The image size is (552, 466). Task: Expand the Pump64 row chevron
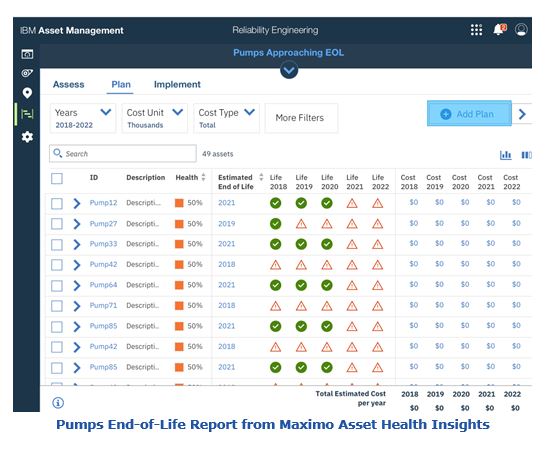tap(76, 285)
